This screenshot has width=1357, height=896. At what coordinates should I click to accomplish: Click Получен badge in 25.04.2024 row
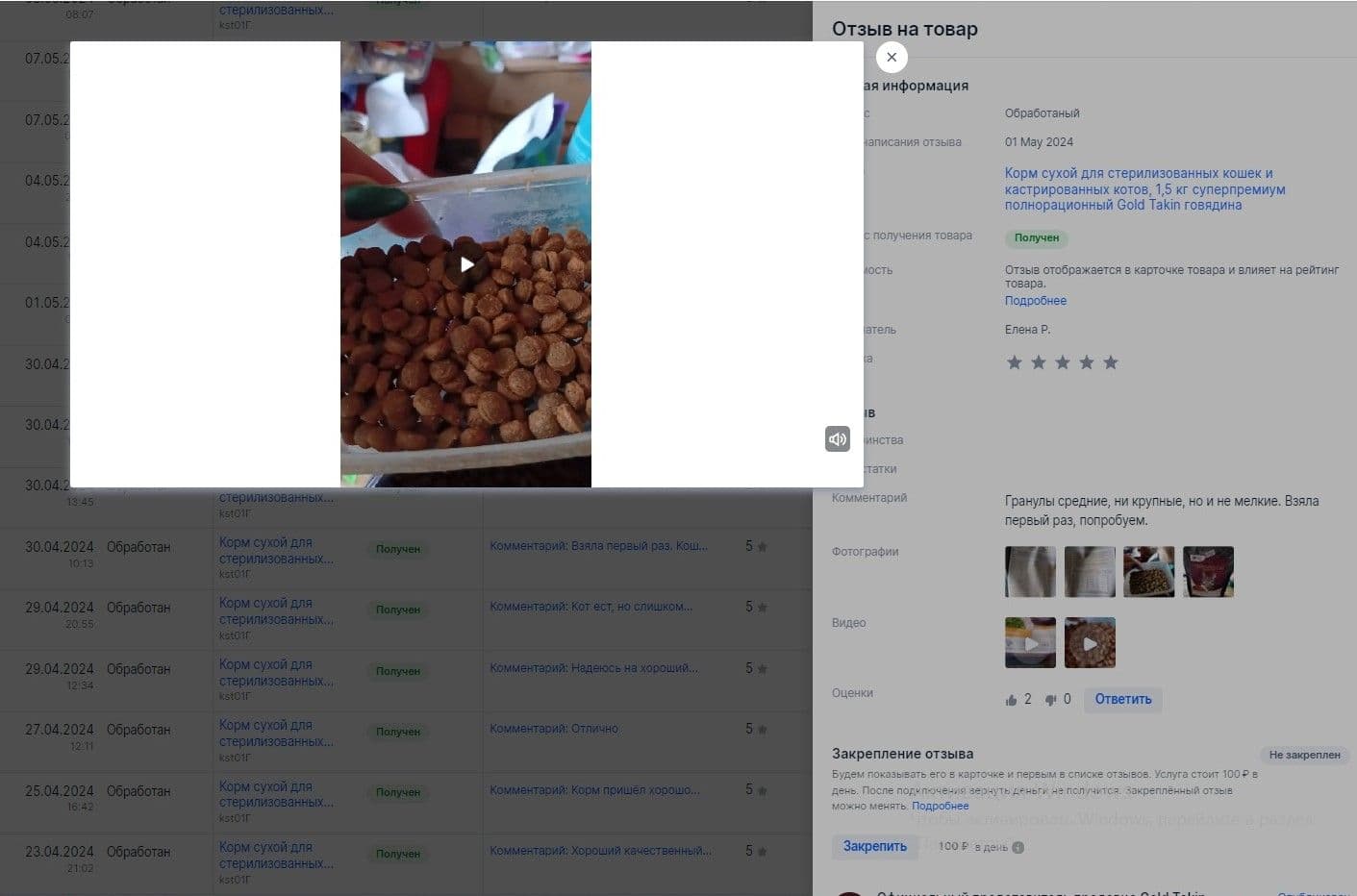pos(397,792)
